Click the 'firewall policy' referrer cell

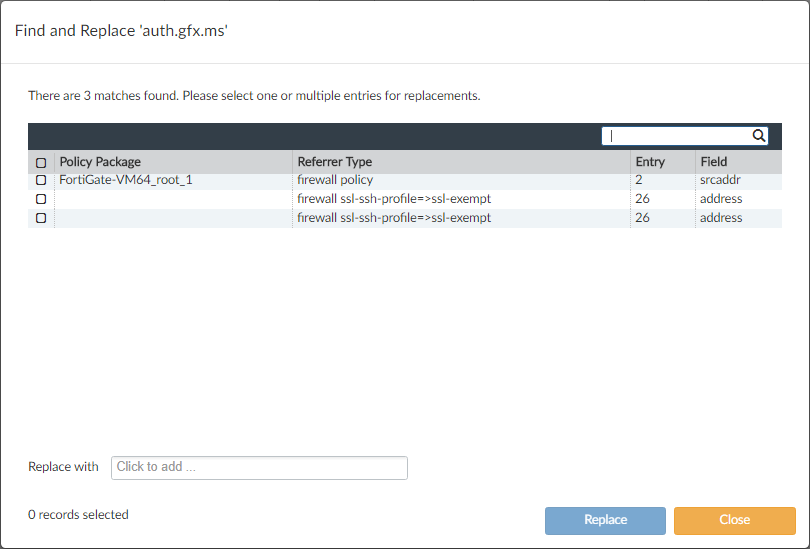(335, 180)
